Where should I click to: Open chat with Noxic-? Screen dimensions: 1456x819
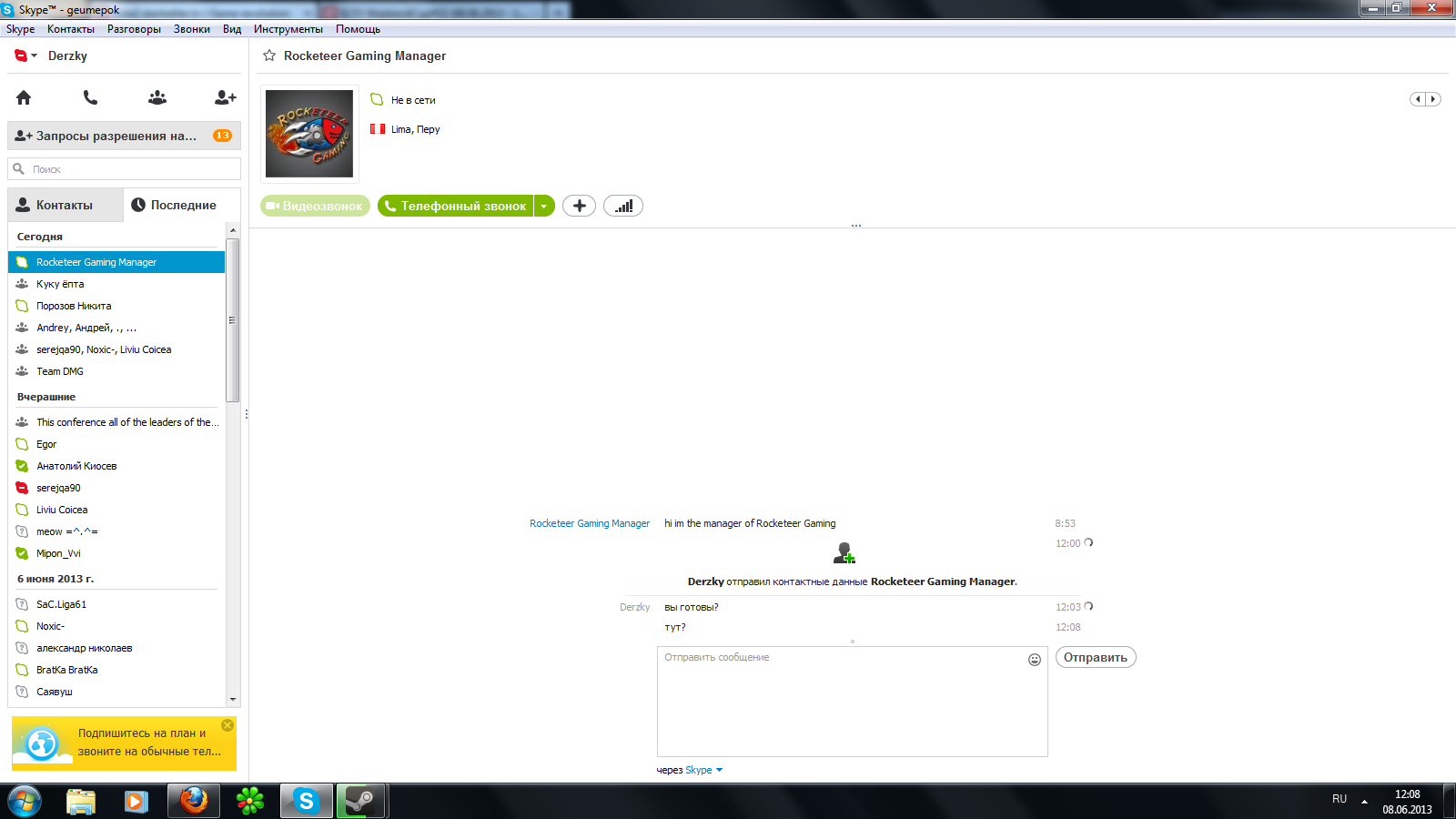(x=116, y=626)
